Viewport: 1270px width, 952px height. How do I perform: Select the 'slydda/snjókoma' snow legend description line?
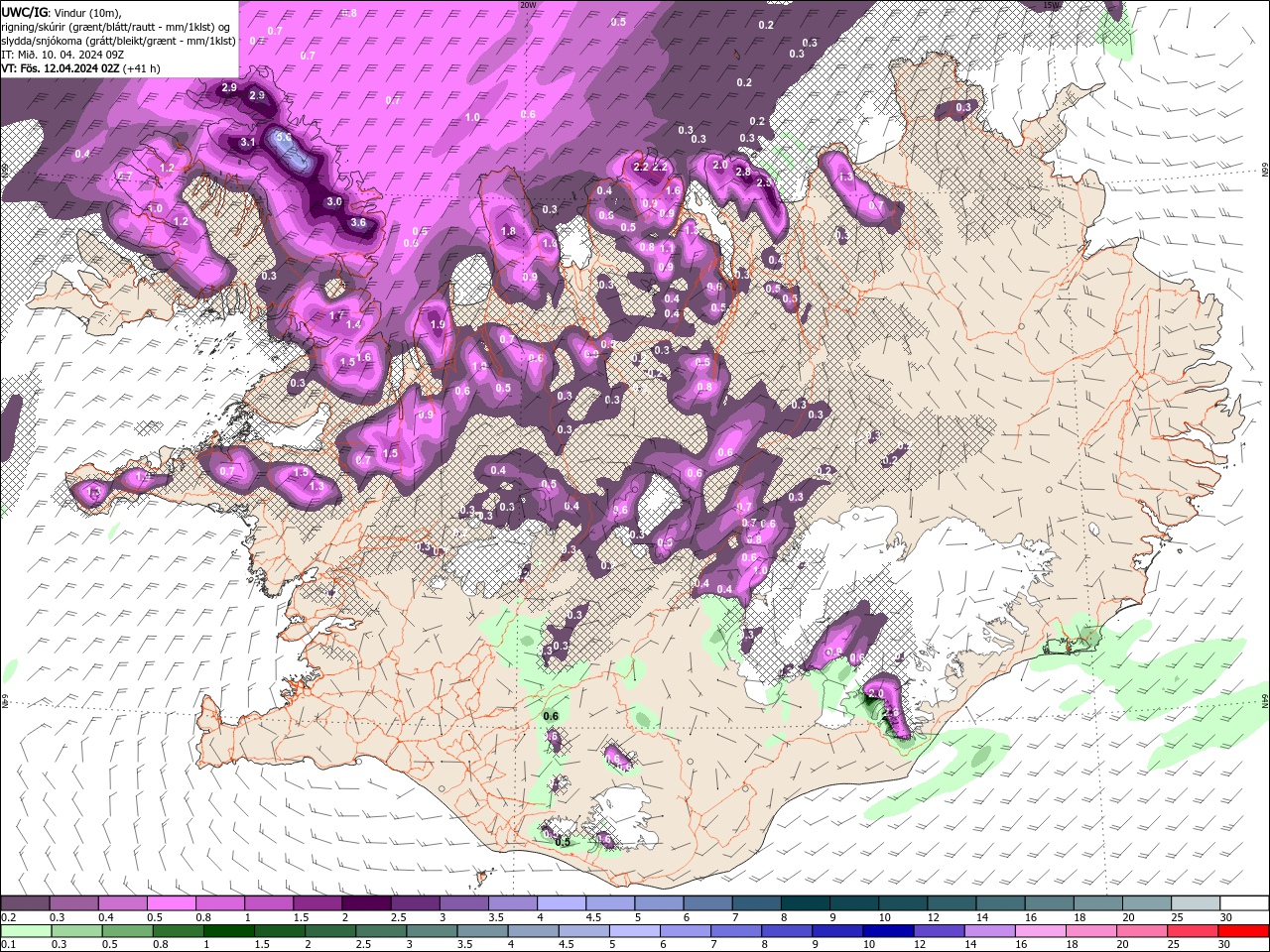click(x=119, y=41)
